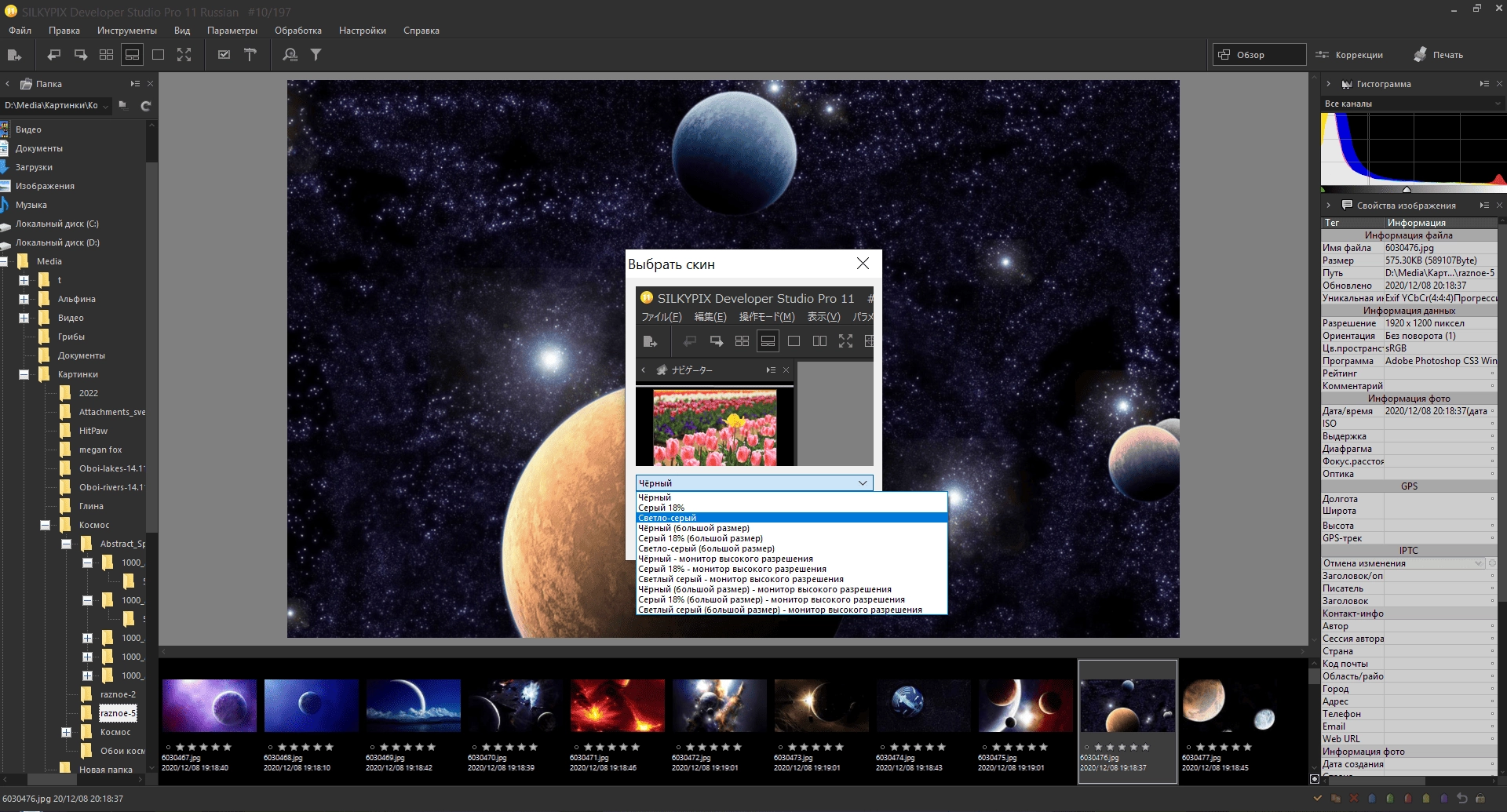The image size is (1507, 812).
Task: Select combination preview-with-filmstrip view mode
Action: coord(132,55)
